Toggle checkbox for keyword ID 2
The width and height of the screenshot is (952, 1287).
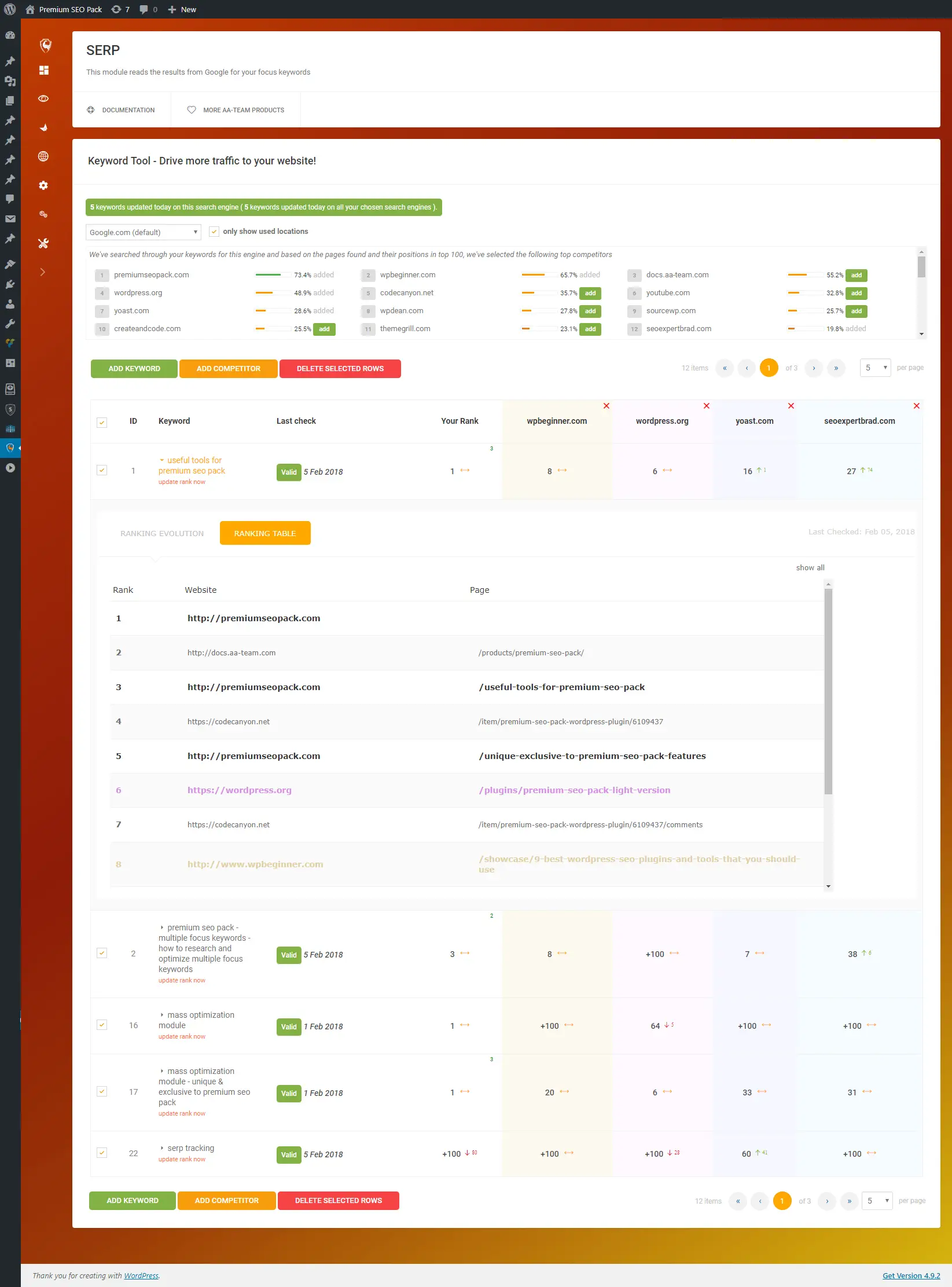click(x=102, y=953)
